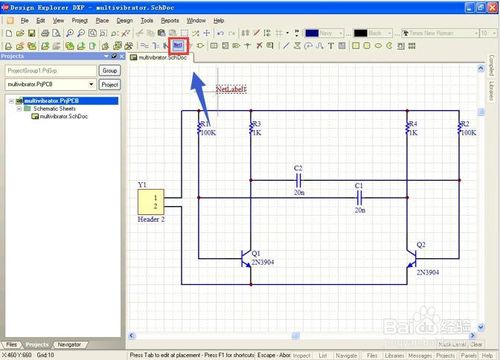Click the Undo arrow icon
This screenshot has height=360, width=500.
tap(220, 33)
